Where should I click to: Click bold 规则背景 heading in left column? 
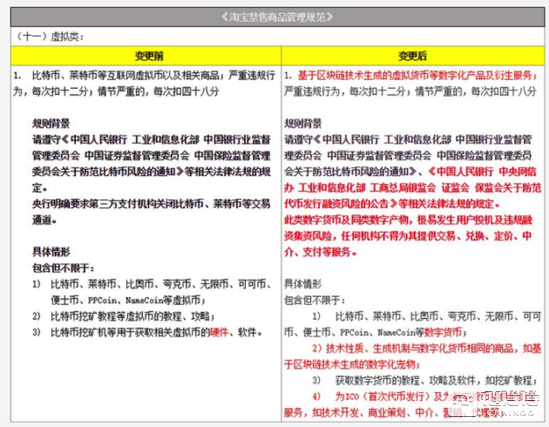(x=51, y=124)
